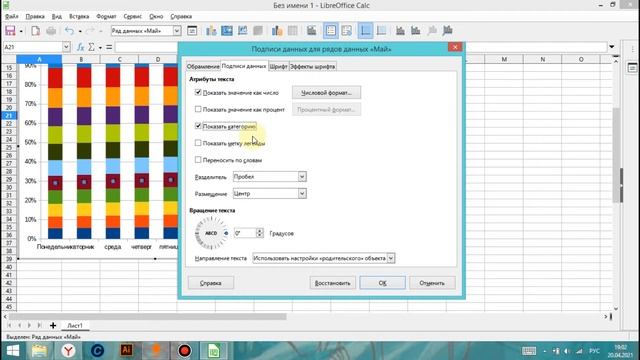This screenshot has height=360, width=640.
Task: Click the OK button
Action: tap(382, 283)
